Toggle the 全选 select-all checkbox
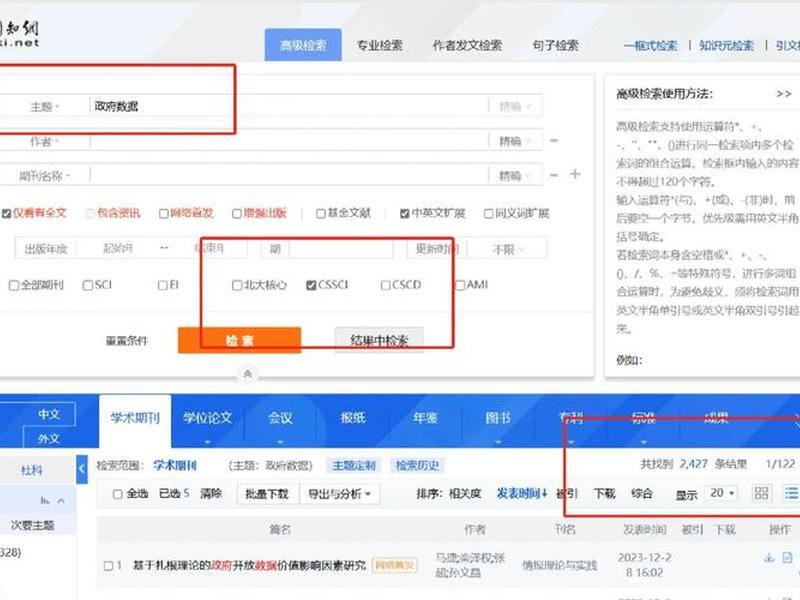The width and height of the screenshot is (800, 600). [117, 494]
